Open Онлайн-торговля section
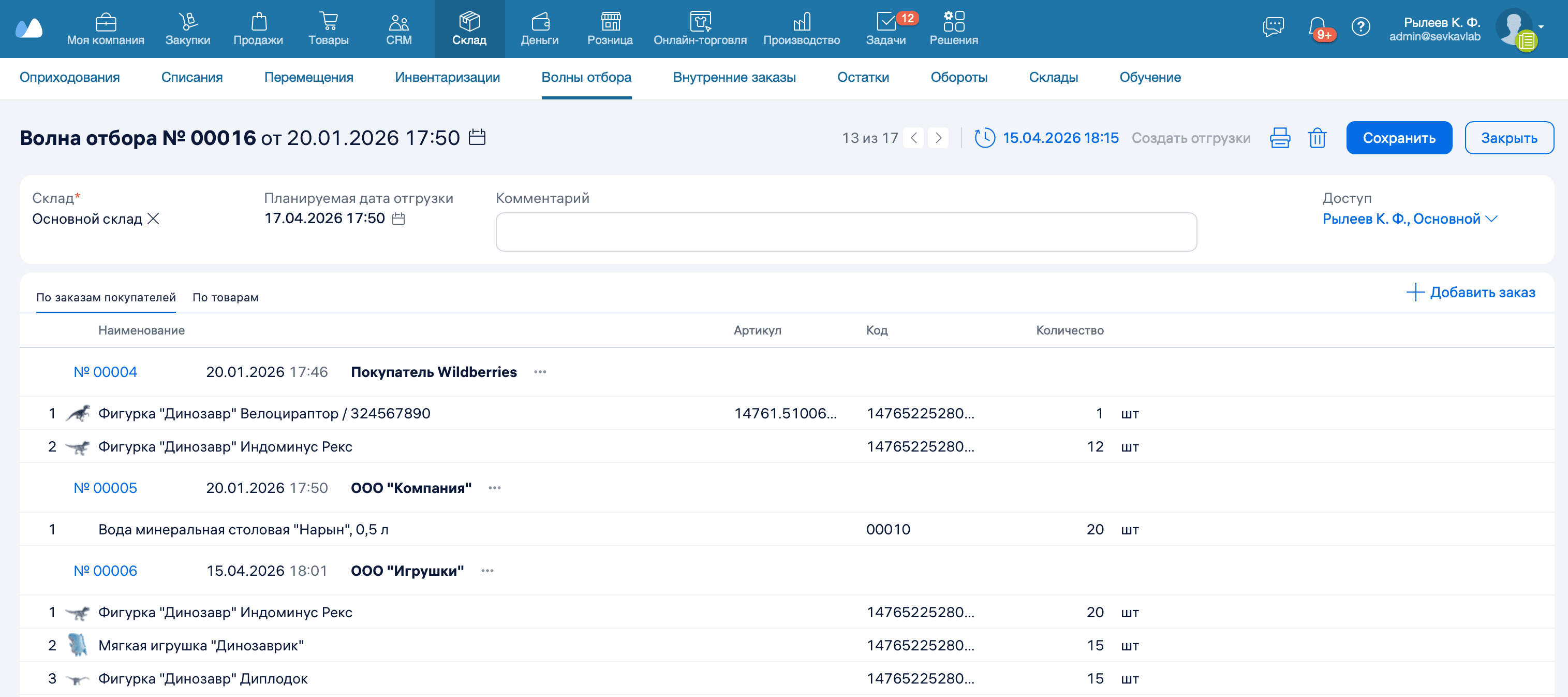 (x=700, y=29)
